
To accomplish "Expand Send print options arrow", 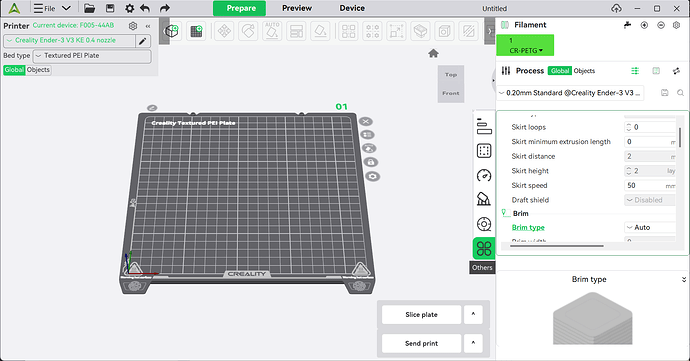I will pos(473,343).
